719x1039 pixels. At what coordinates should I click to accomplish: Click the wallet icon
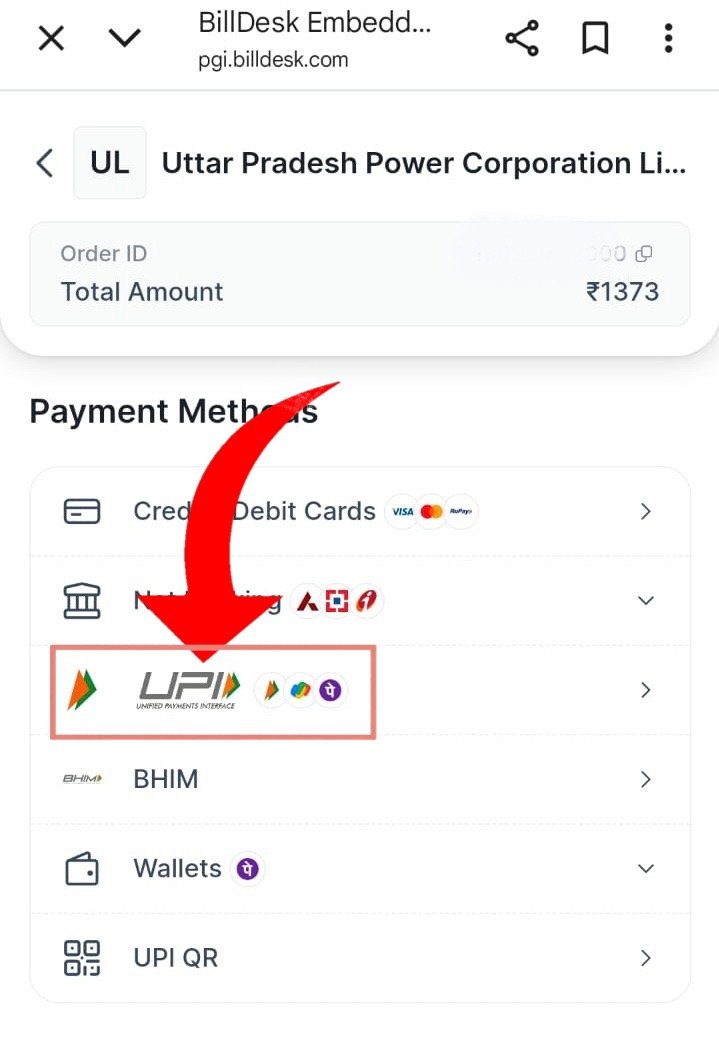(81, 869)
